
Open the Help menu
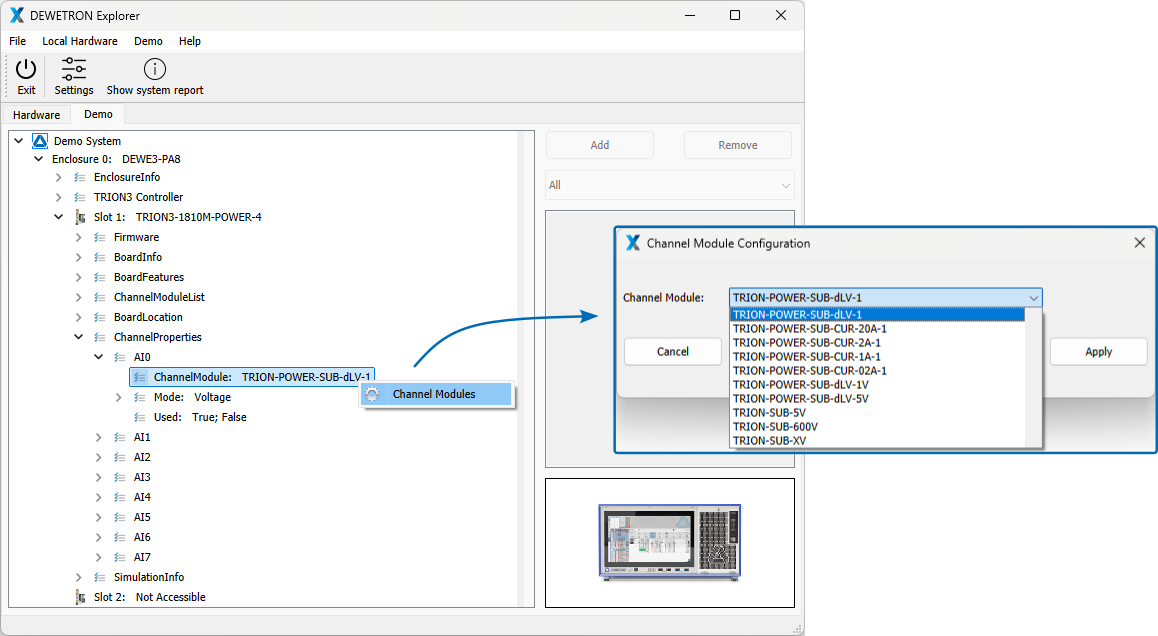pos(190,41)
